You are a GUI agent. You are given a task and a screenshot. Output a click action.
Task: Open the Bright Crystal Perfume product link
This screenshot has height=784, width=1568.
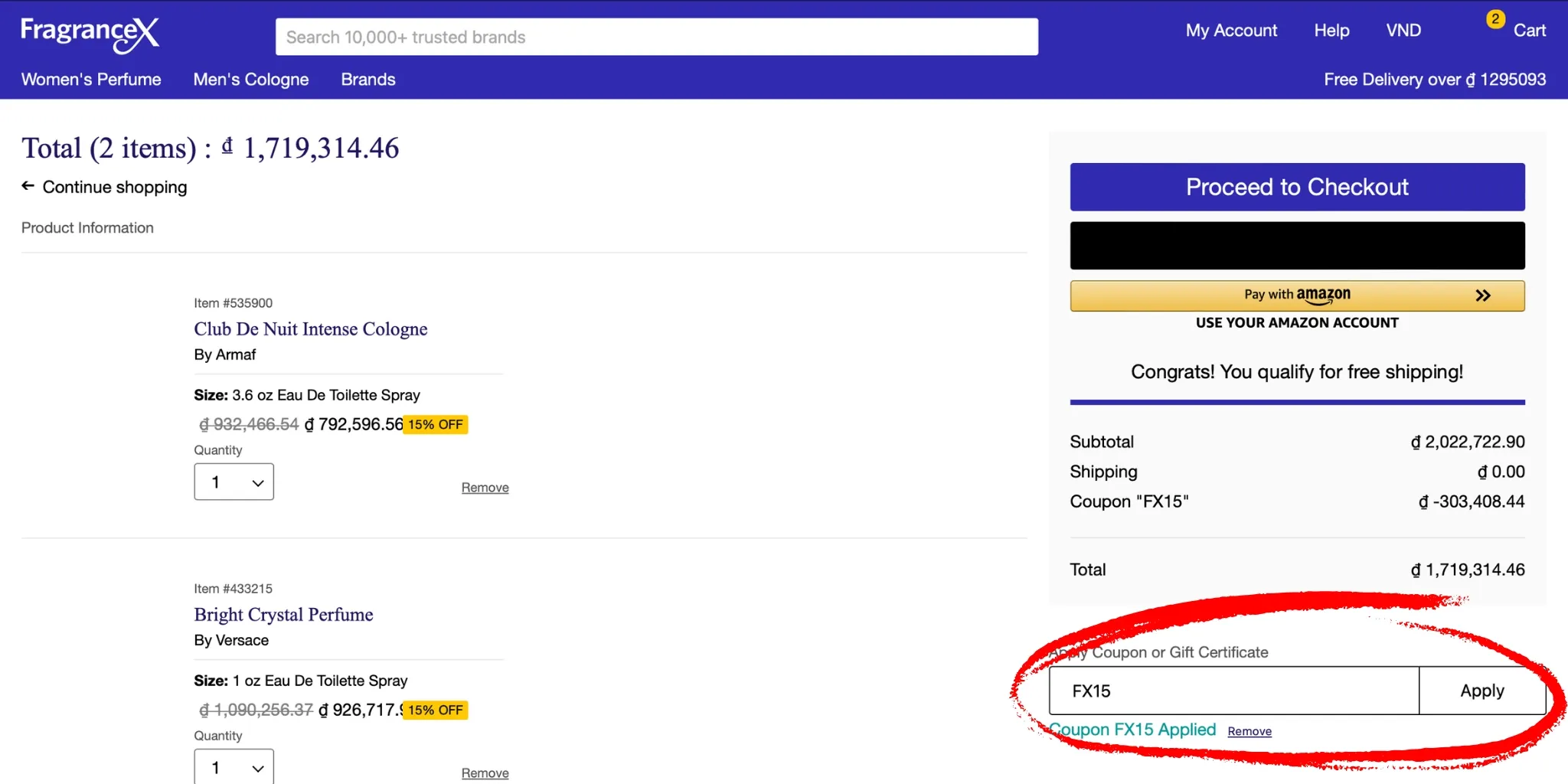click(x=283, y=615)
